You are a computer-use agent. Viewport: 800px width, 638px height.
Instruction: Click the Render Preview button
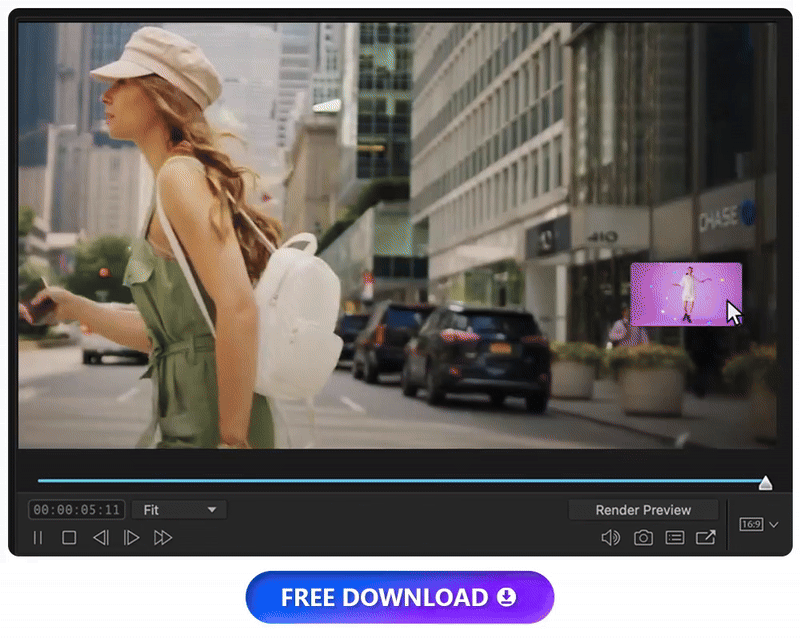[643, 509]
